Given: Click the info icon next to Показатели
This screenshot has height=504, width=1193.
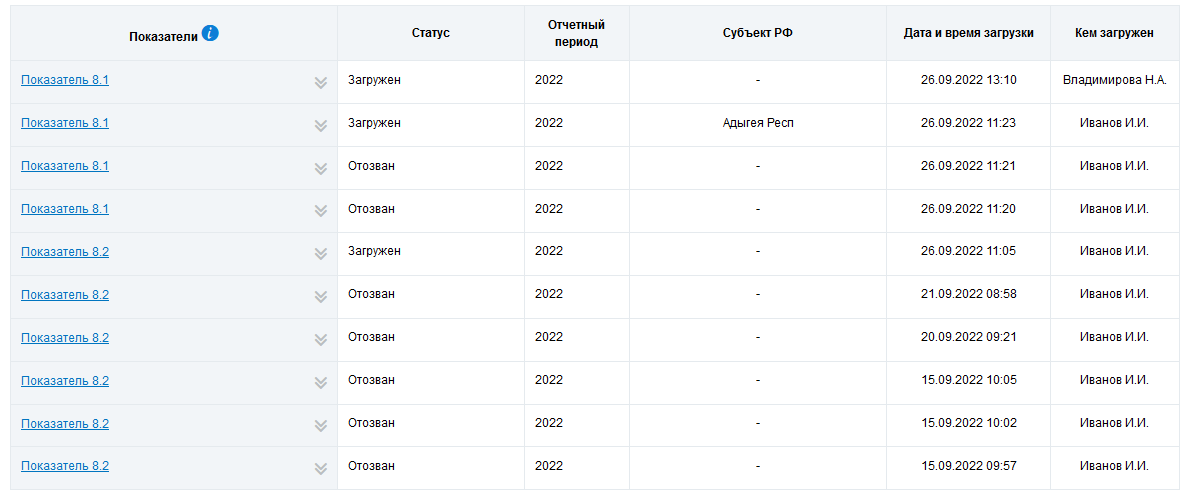Looking at the screenshot, I should (210, 33).
